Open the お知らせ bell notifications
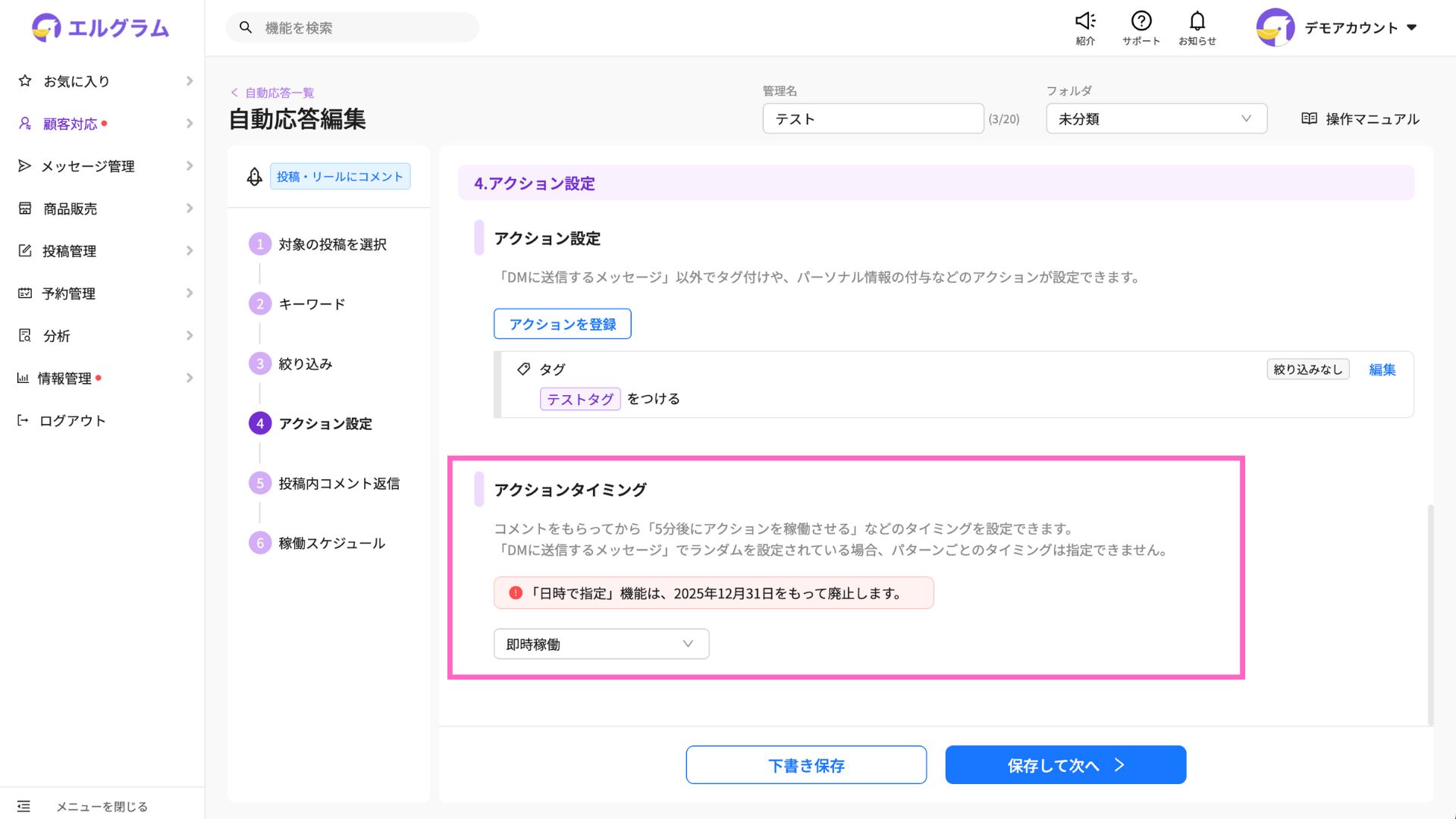 [1197, 21]
